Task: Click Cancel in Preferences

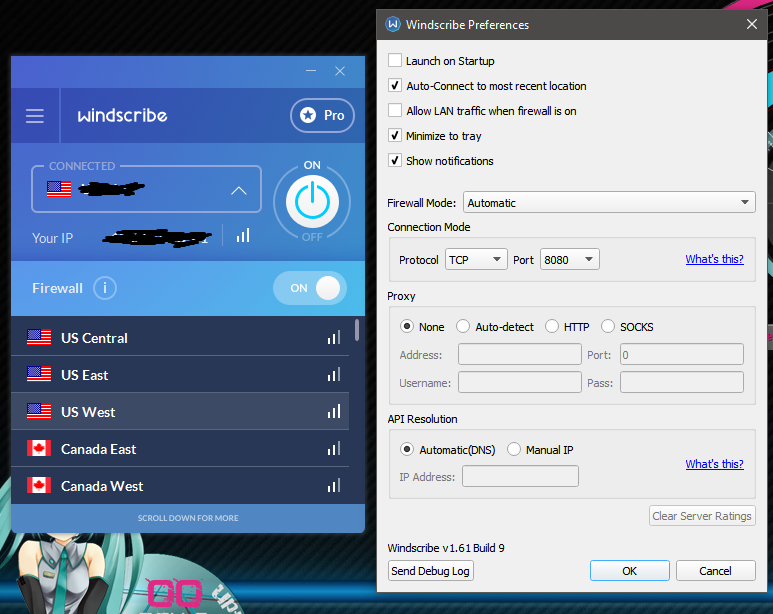Action: coord(715,571)
